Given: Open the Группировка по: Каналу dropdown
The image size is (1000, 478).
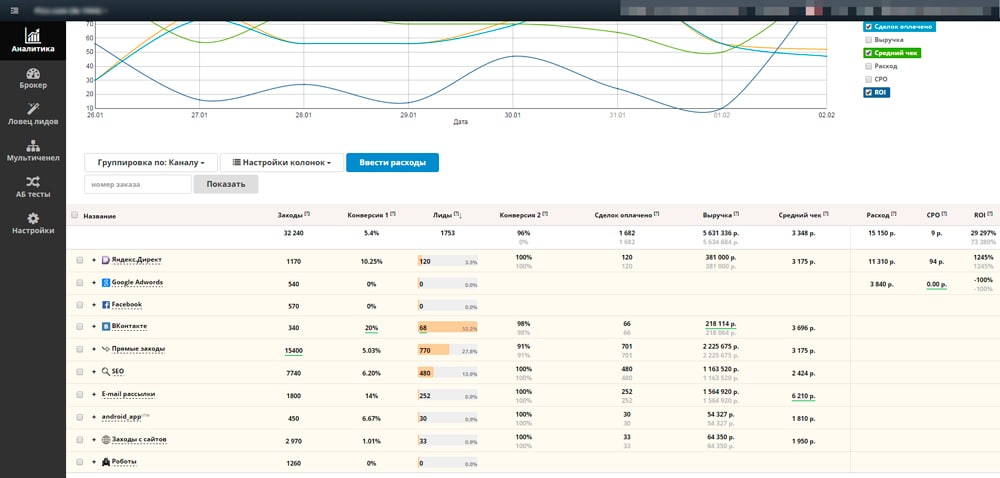Looking at the screenshot, I should point(151,162).
